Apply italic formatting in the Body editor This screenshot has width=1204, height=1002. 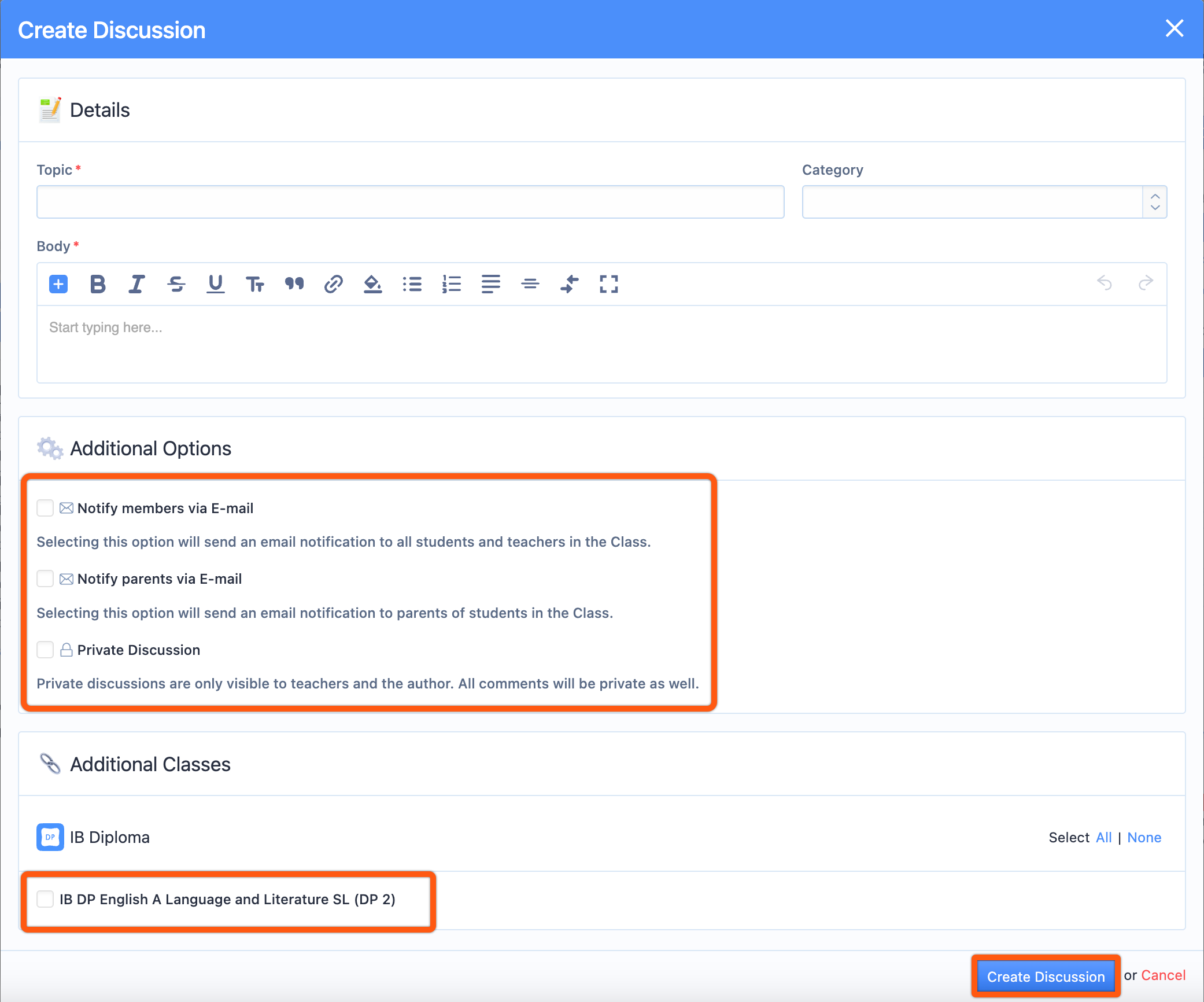[136, 284]
